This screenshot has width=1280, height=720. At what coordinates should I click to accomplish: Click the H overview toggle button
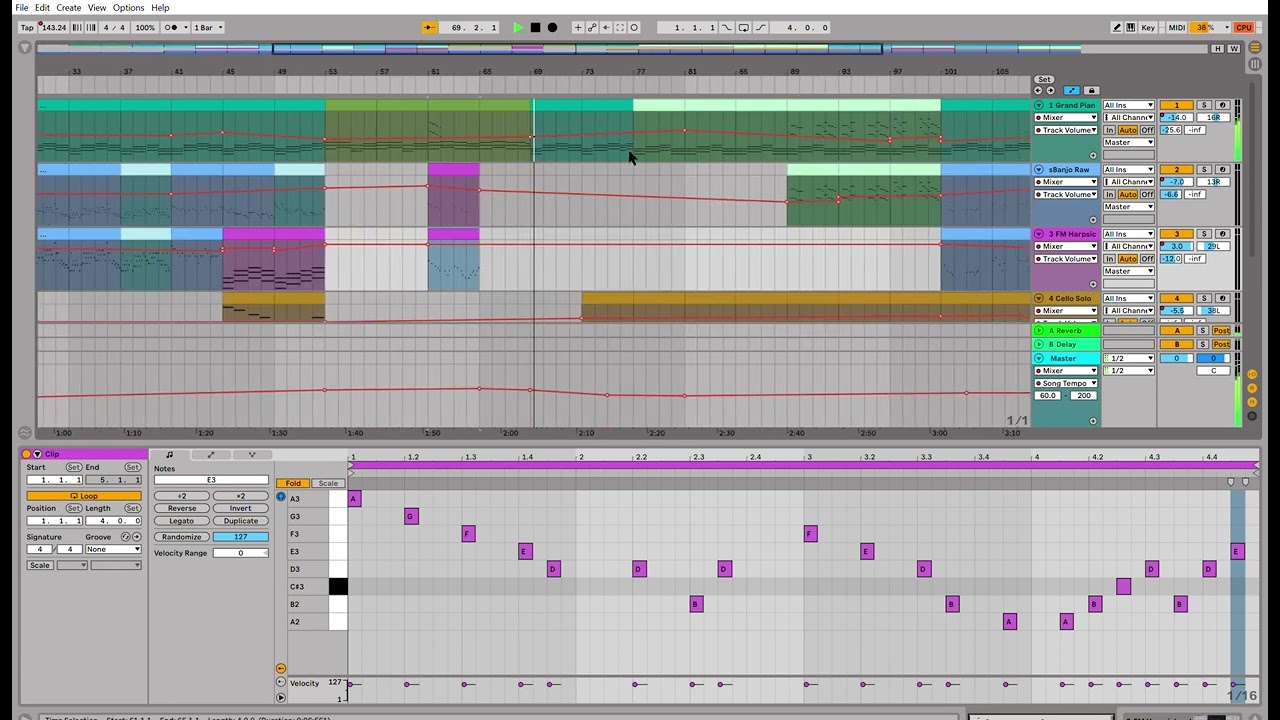pyautogui.click(x=1218, y=48)
